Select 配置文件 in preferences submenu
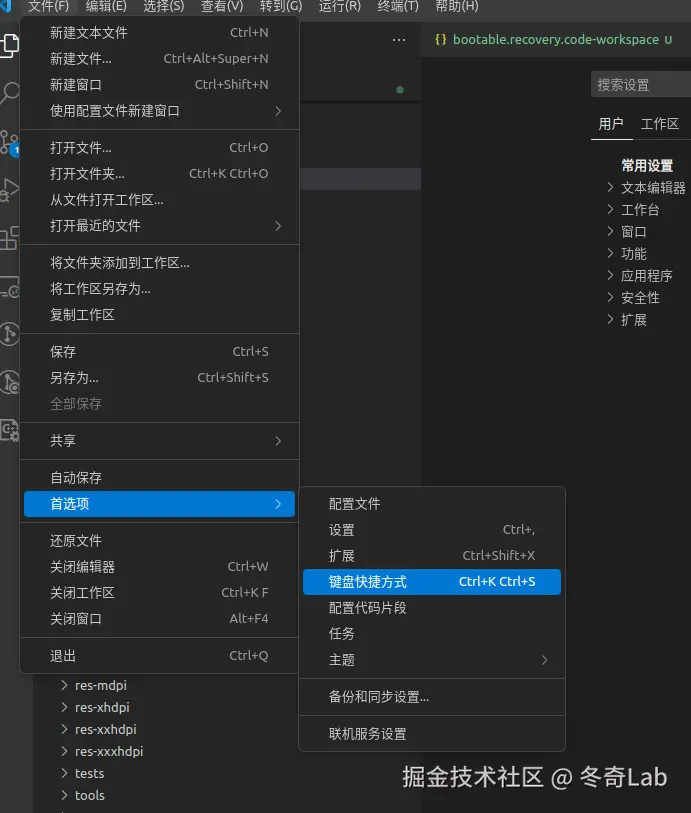This screenshot has width=691, height=813. [x=432, y=504]
